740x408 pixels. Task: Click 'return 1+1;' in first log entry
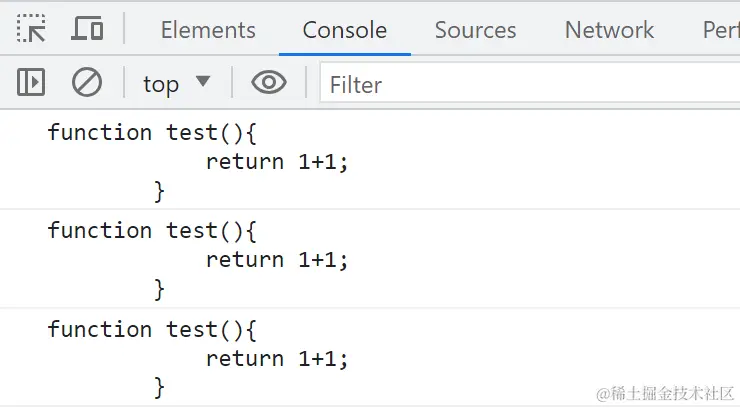[x=277, y=162]
